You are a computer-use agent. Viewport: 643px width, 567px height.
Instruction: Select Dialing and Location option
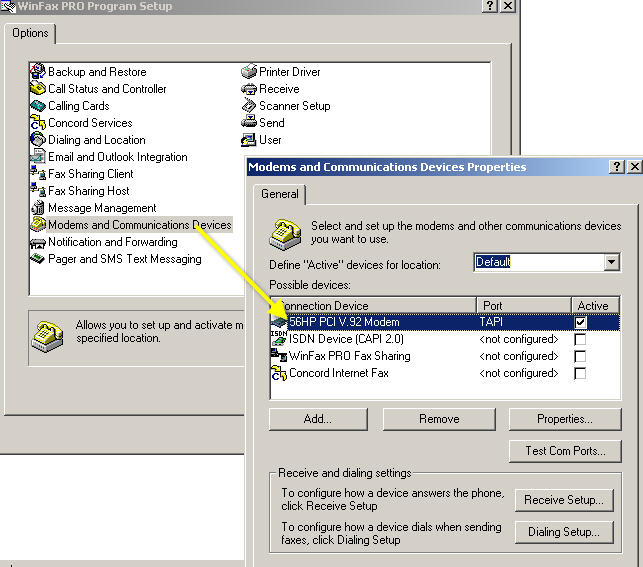97,140
